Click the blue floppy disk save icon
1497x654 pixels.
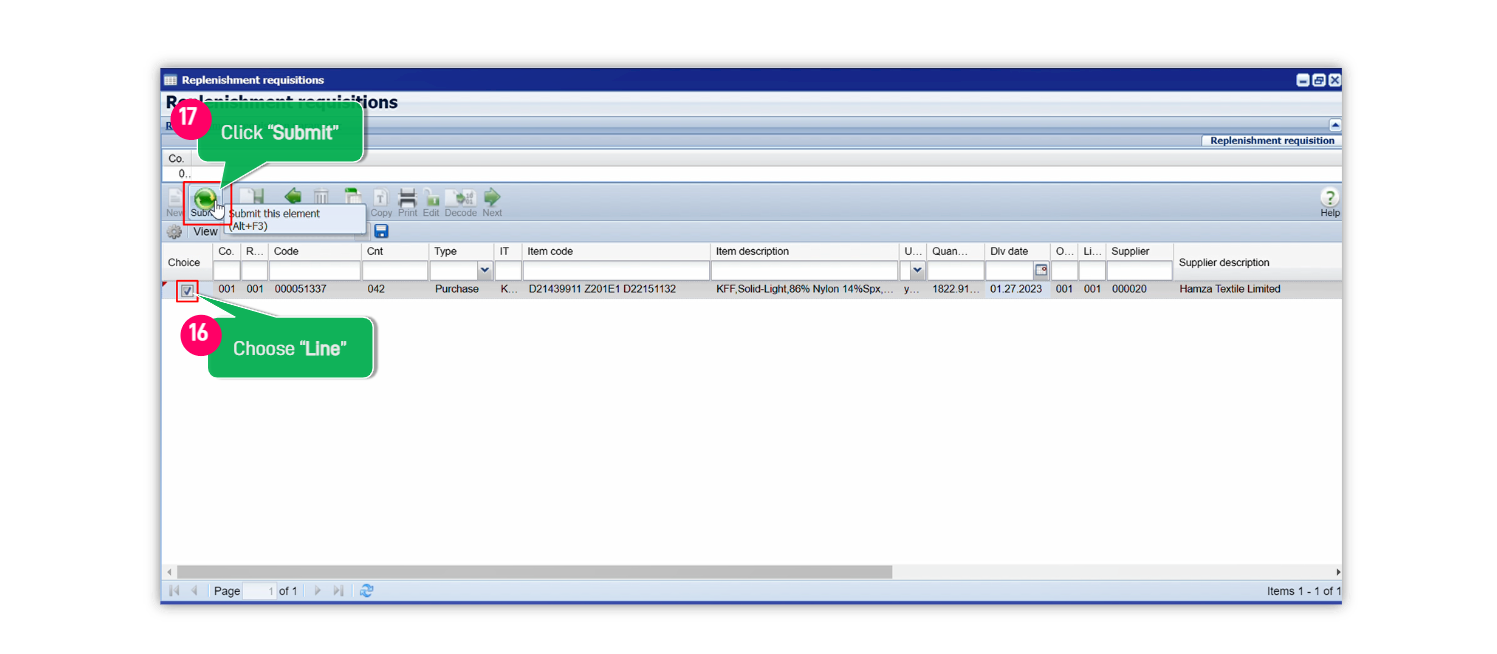[x=381, y=231]
